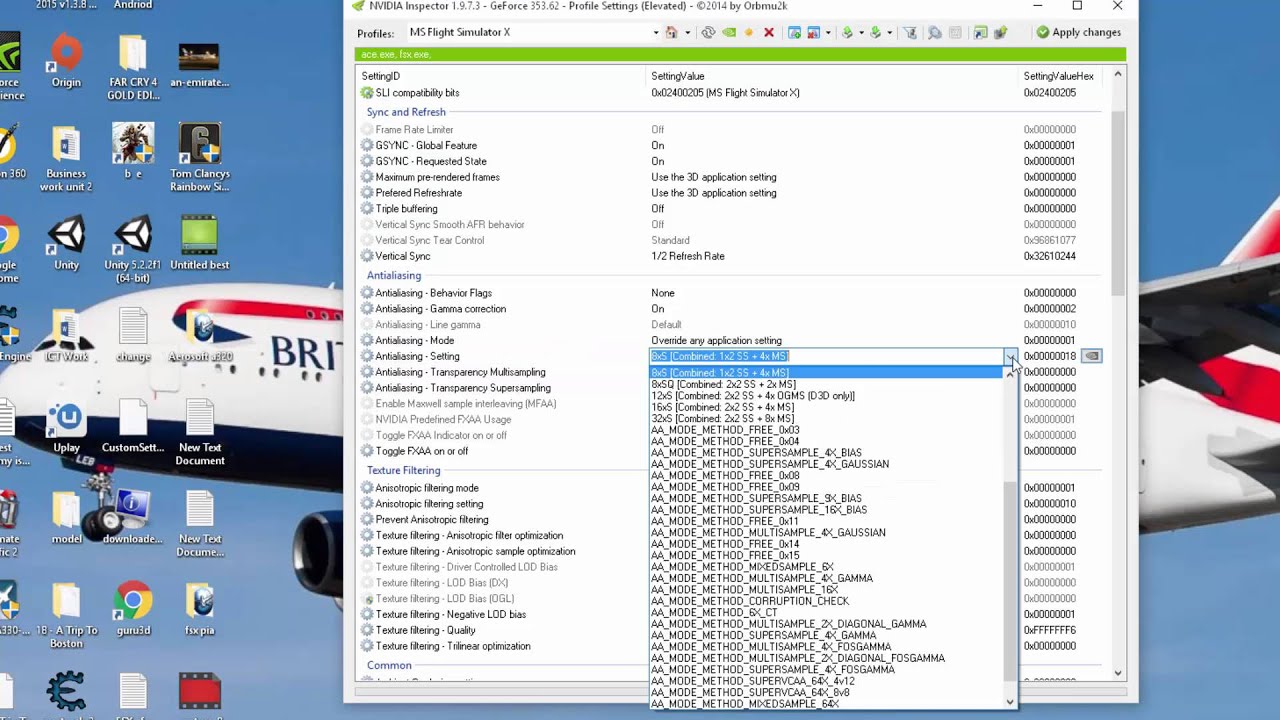Collapse the Antialiasing - Setting dropdown arrow
The height and width of the screenshot is (720, 1280).
(1011, 356)
